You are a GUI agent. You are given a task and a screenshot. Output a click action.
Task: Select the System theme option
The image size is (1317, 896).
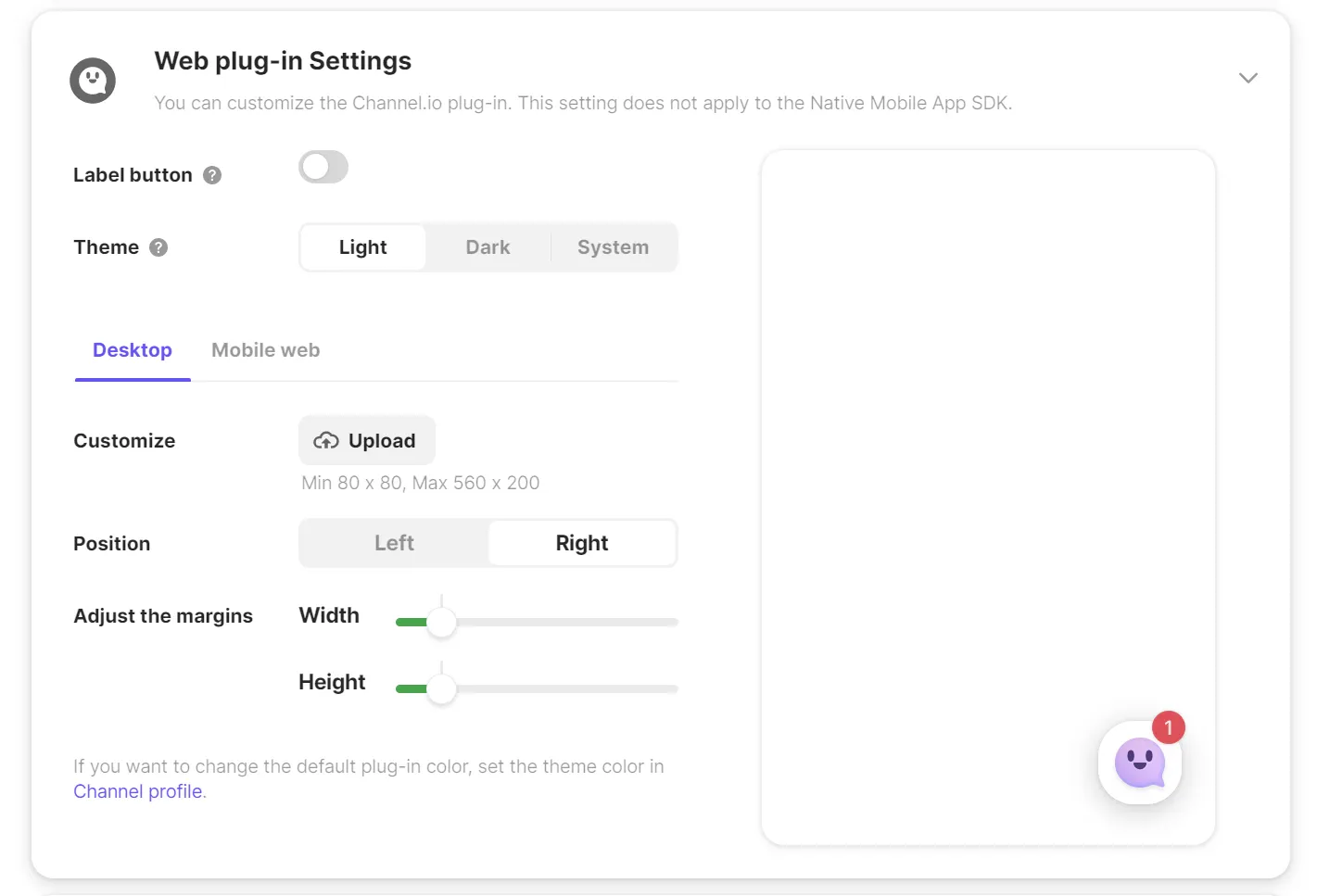point(613,247)
